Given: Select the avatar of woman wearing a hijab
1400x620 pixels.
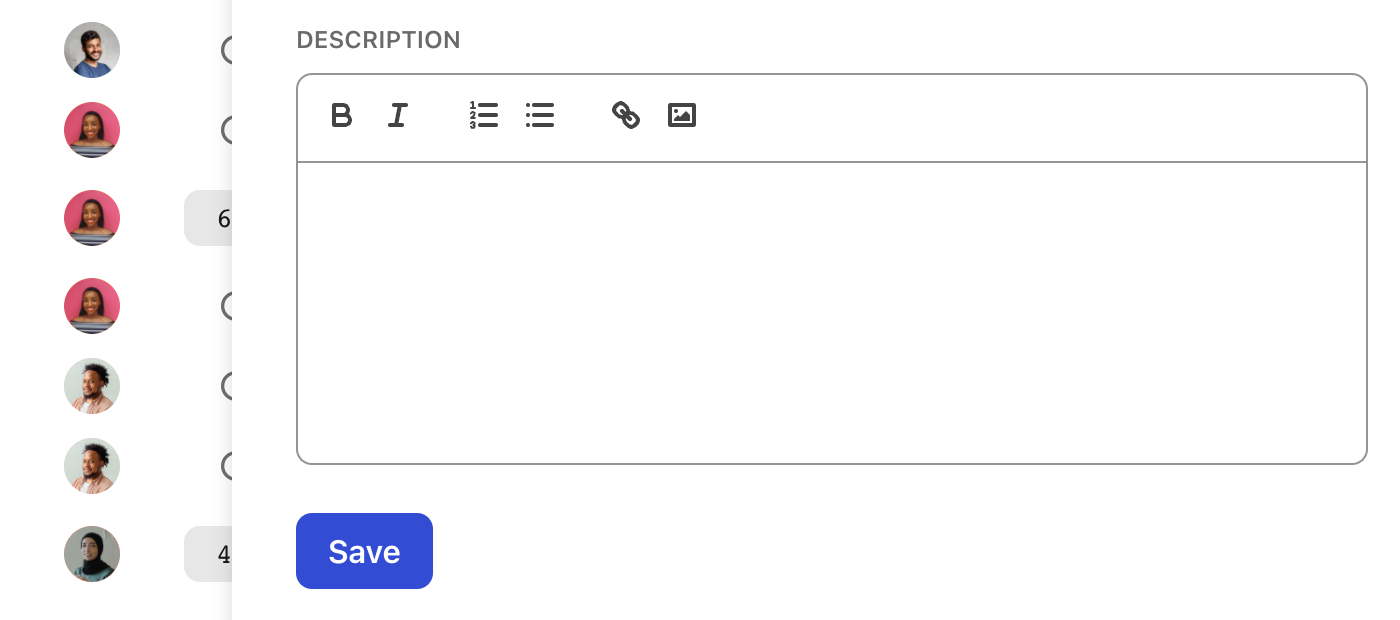Looking at the screenshot, I should tap(92, 554).
